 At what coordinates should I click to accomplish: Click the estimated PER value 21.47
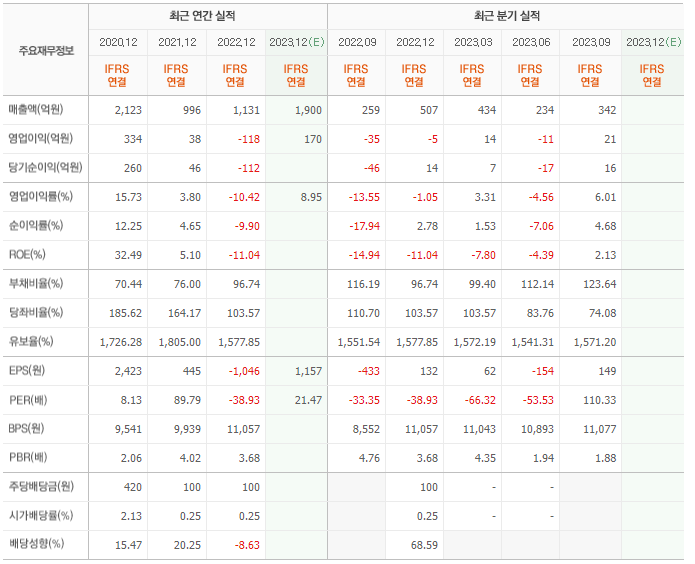tap(308, 400)
